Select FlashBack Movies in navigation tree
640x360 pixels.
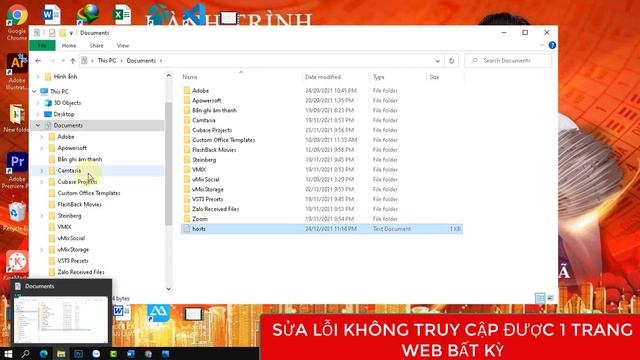coord(80,204)
